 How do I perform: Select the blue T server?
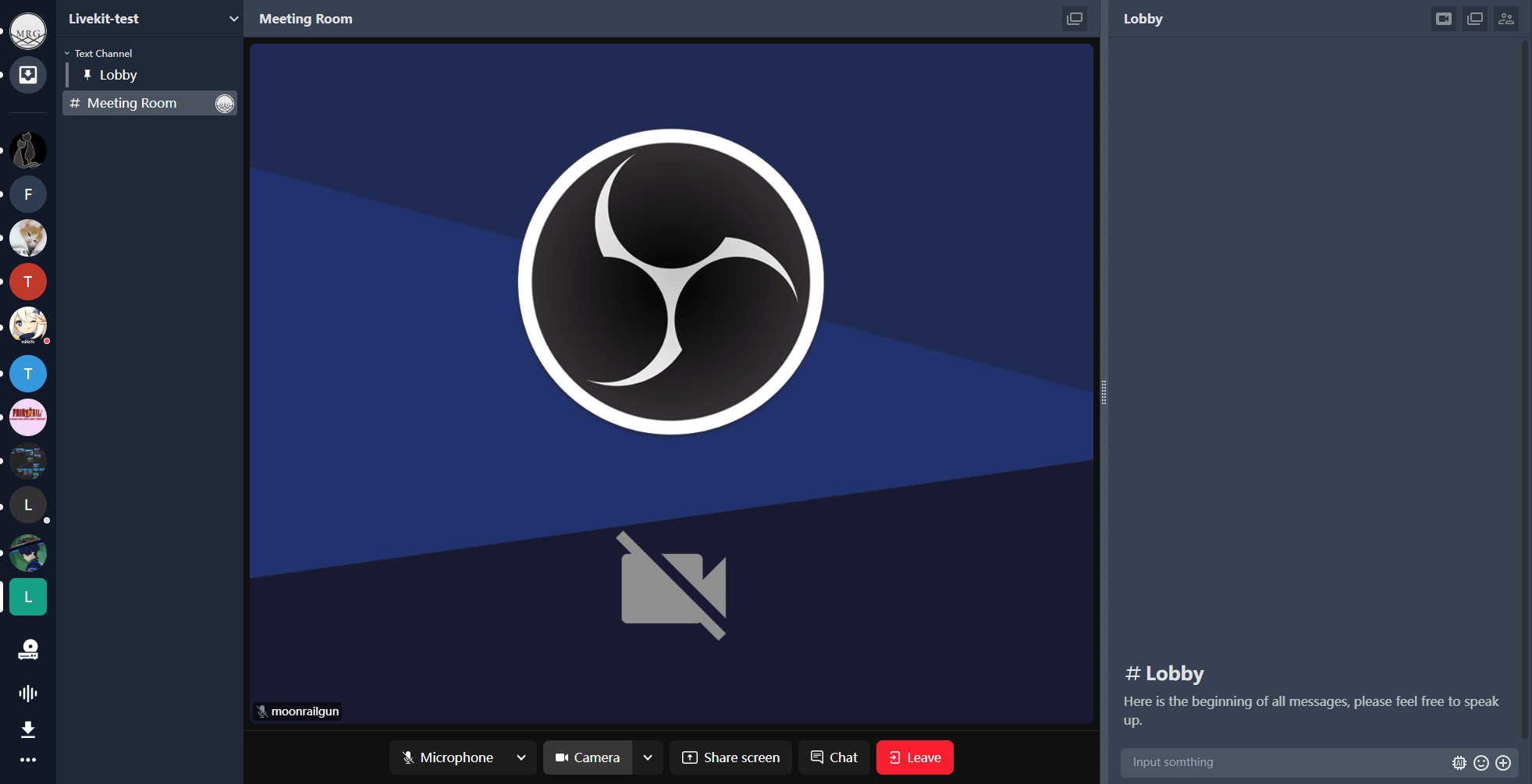[28, 374]
